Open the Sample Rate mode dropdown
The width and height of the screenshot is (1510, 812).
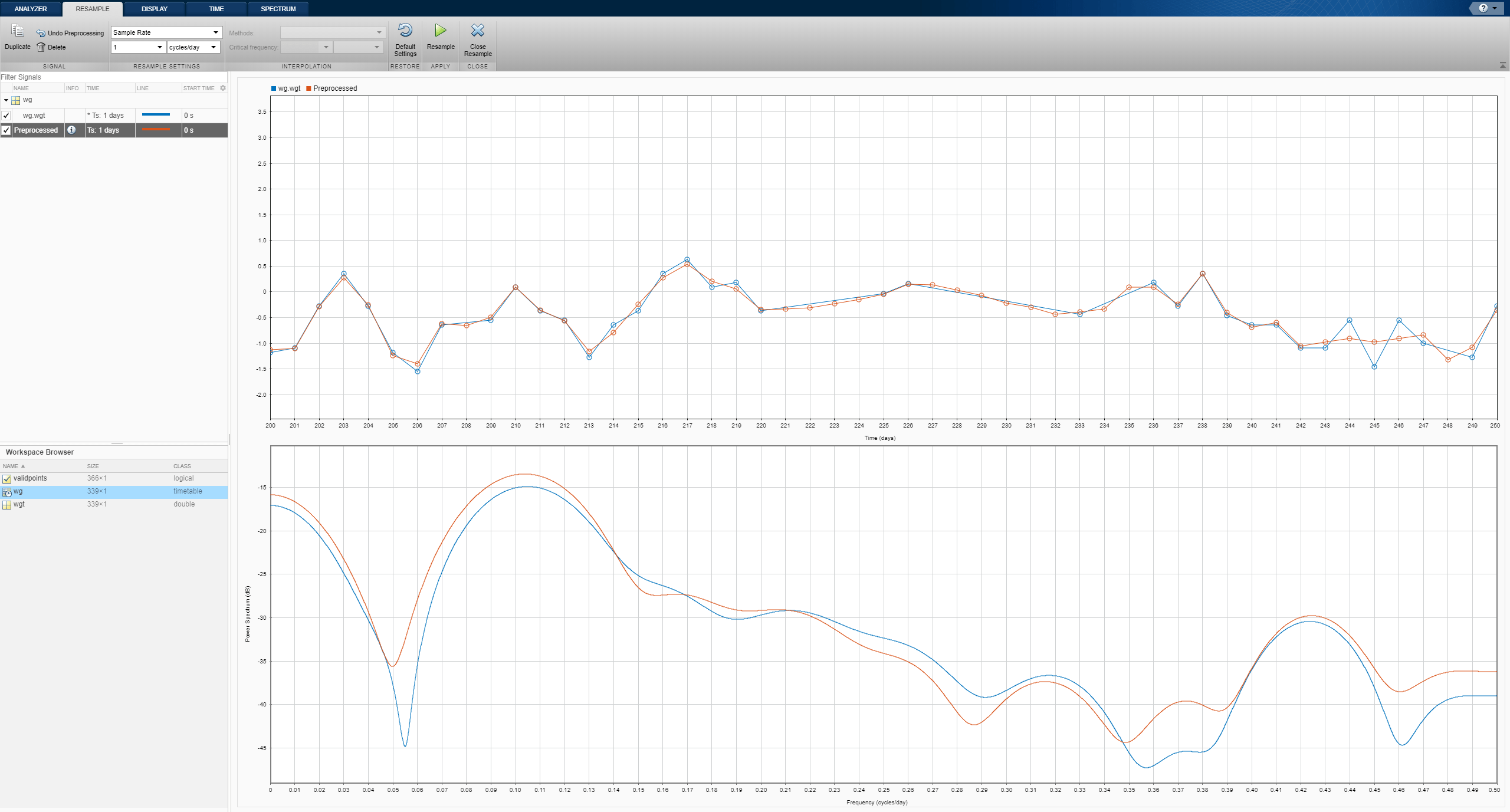pyautogui.click(x=215, y=32)
